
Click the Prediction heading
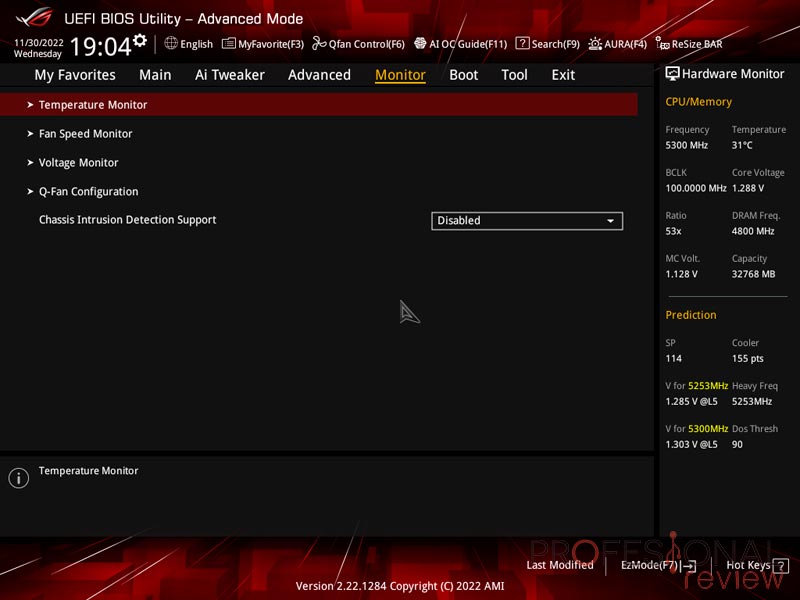pyautogui.click(x=691, y=315)
